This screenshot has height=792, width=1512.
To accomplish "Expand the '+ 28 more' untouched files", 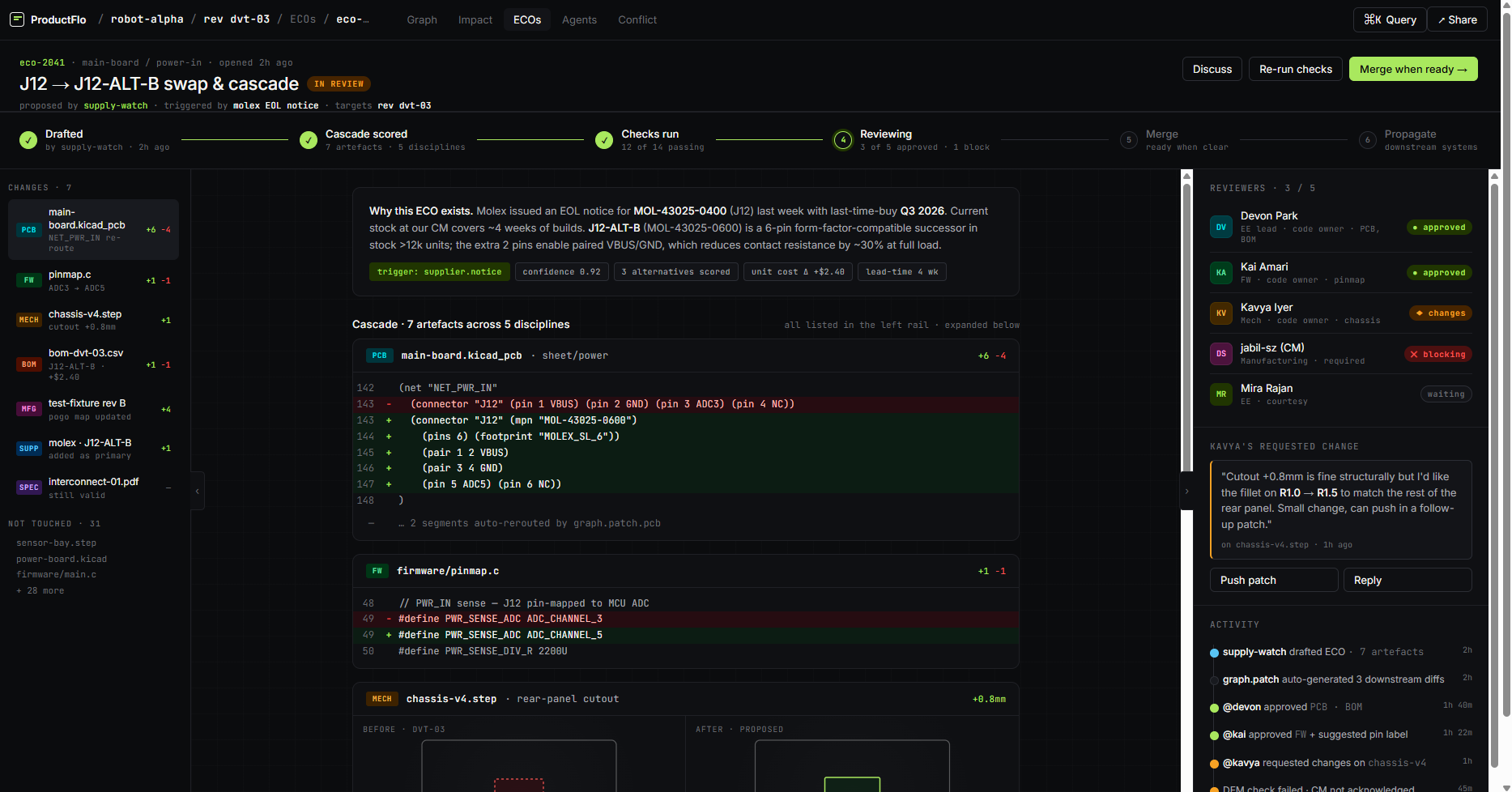I will 40,590.
